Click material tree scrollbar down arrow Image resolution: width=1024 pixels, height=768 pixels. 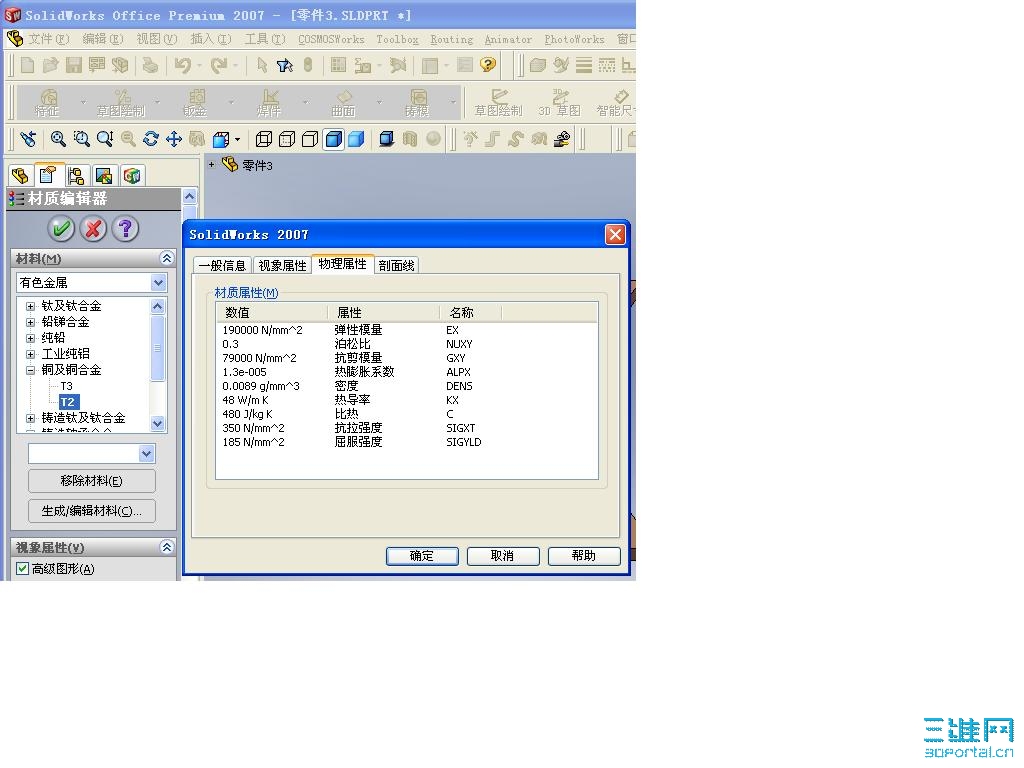157,424
